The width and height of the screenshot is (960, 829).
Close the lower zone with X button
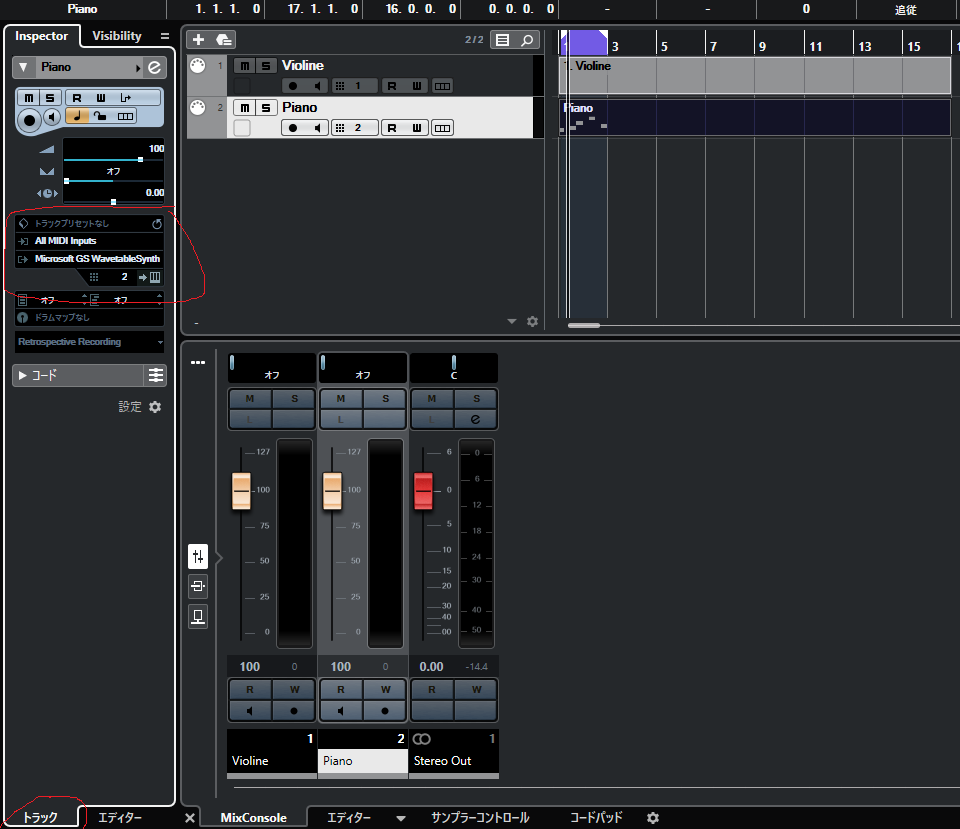190,817
